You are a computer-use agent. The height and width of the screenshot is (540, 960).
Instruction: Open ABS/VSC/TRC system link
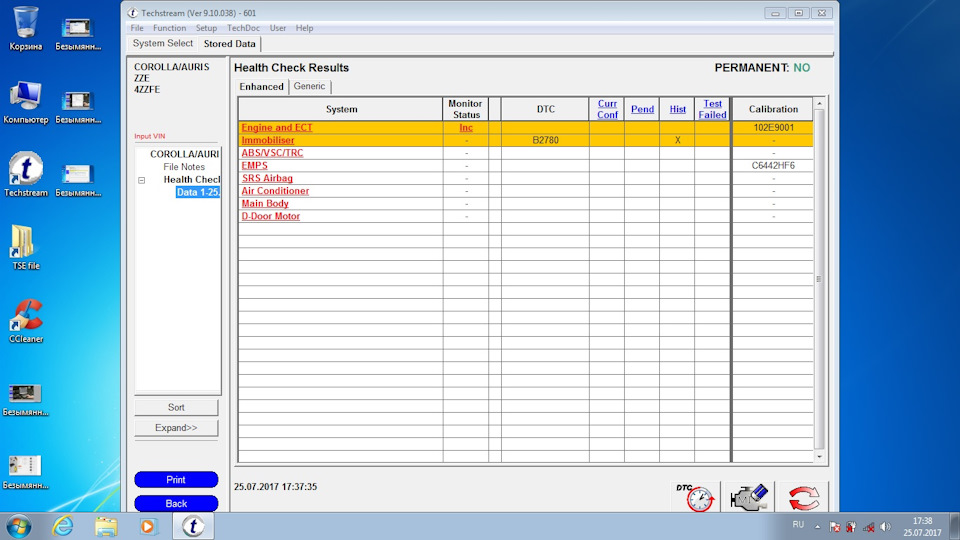[x=272, y=153]
